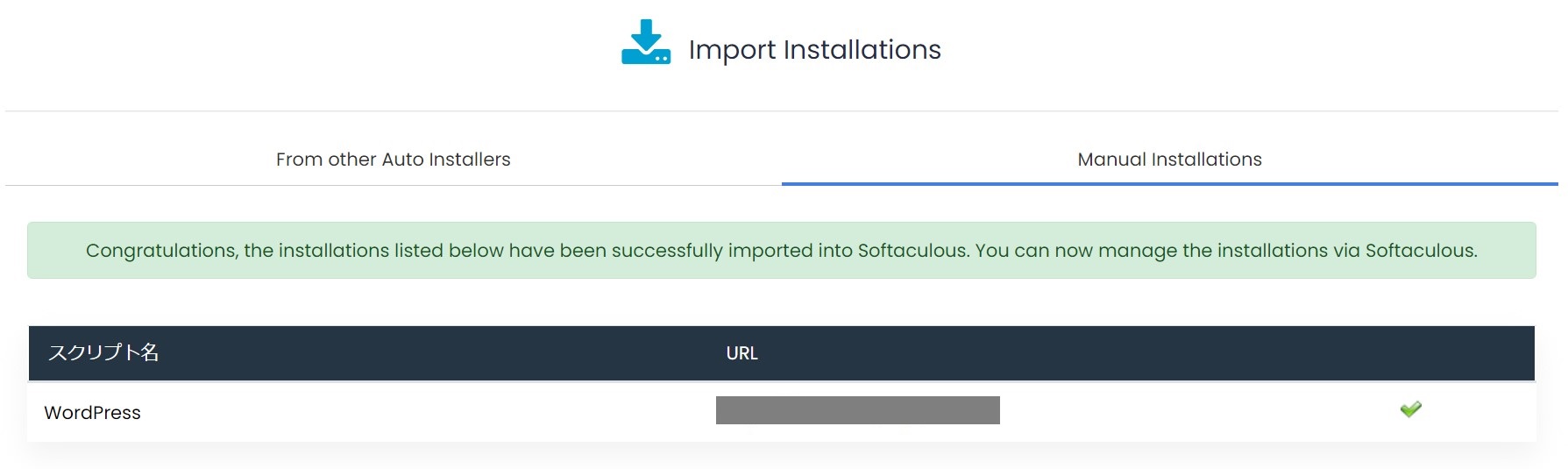The width and height of the screenshot is (1568, 469).
Task: Click the empty status column header
Action: (x=1410, y=353)
